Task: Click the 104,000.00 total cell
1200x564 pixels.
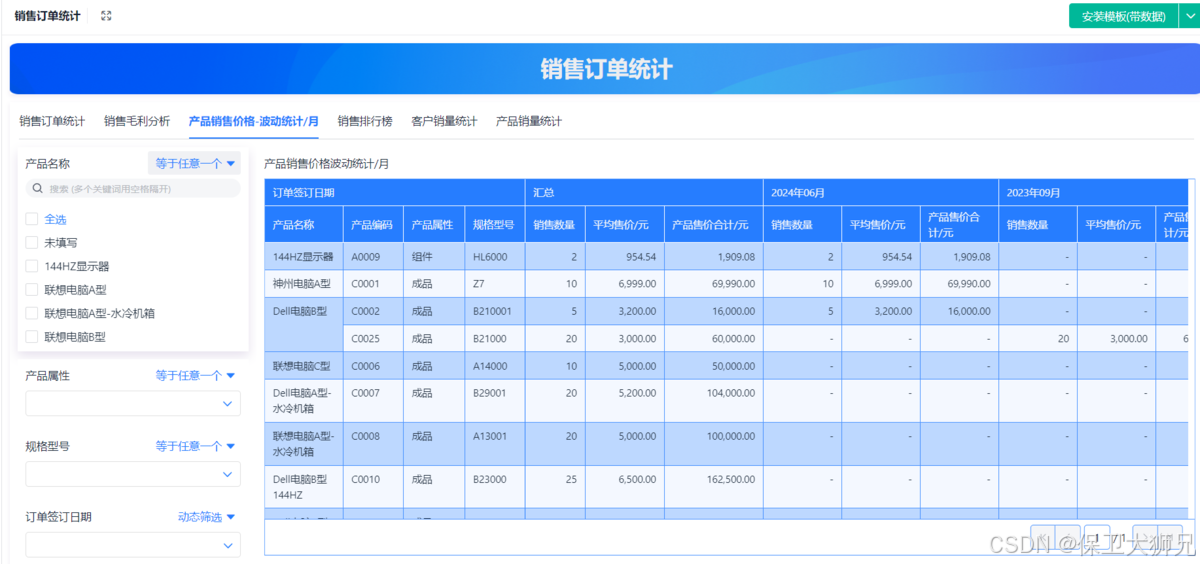Action: click(x=714, y=401)
